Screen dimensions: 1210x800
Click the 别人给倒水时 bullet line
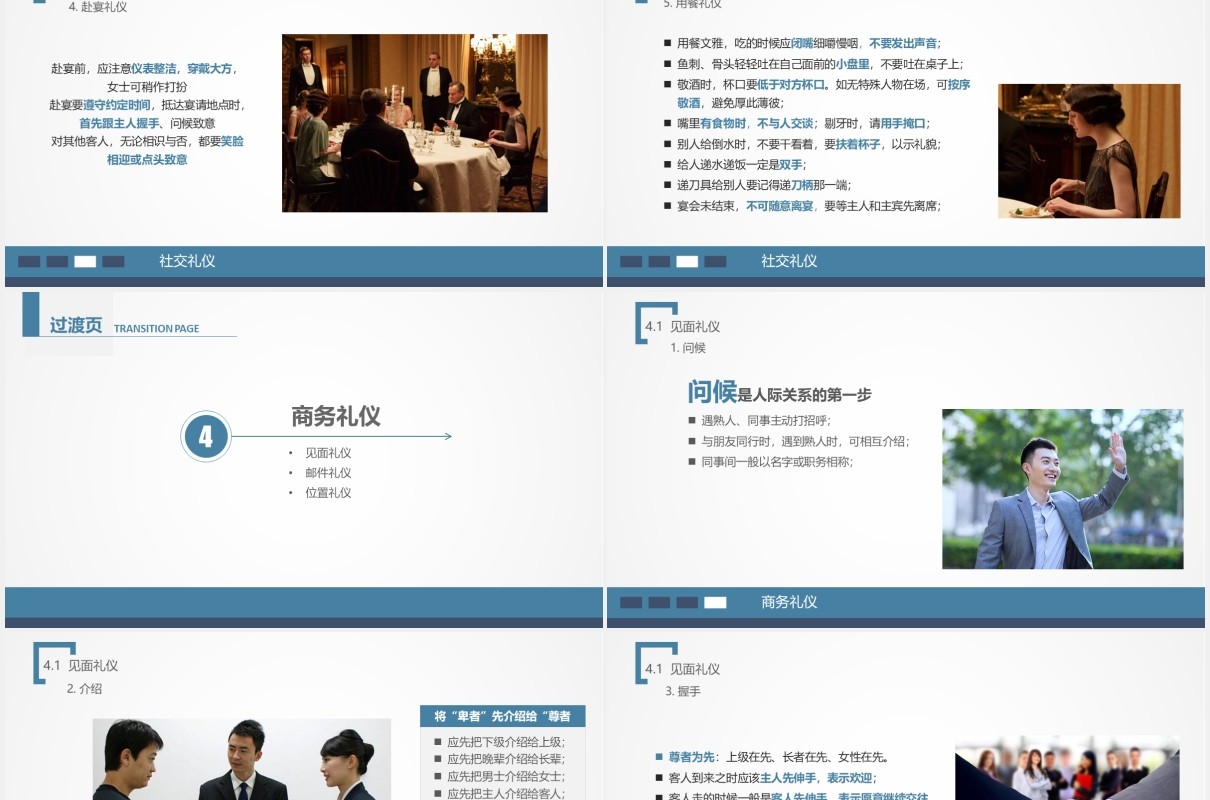pyautogui.click(x=802, y=144)
